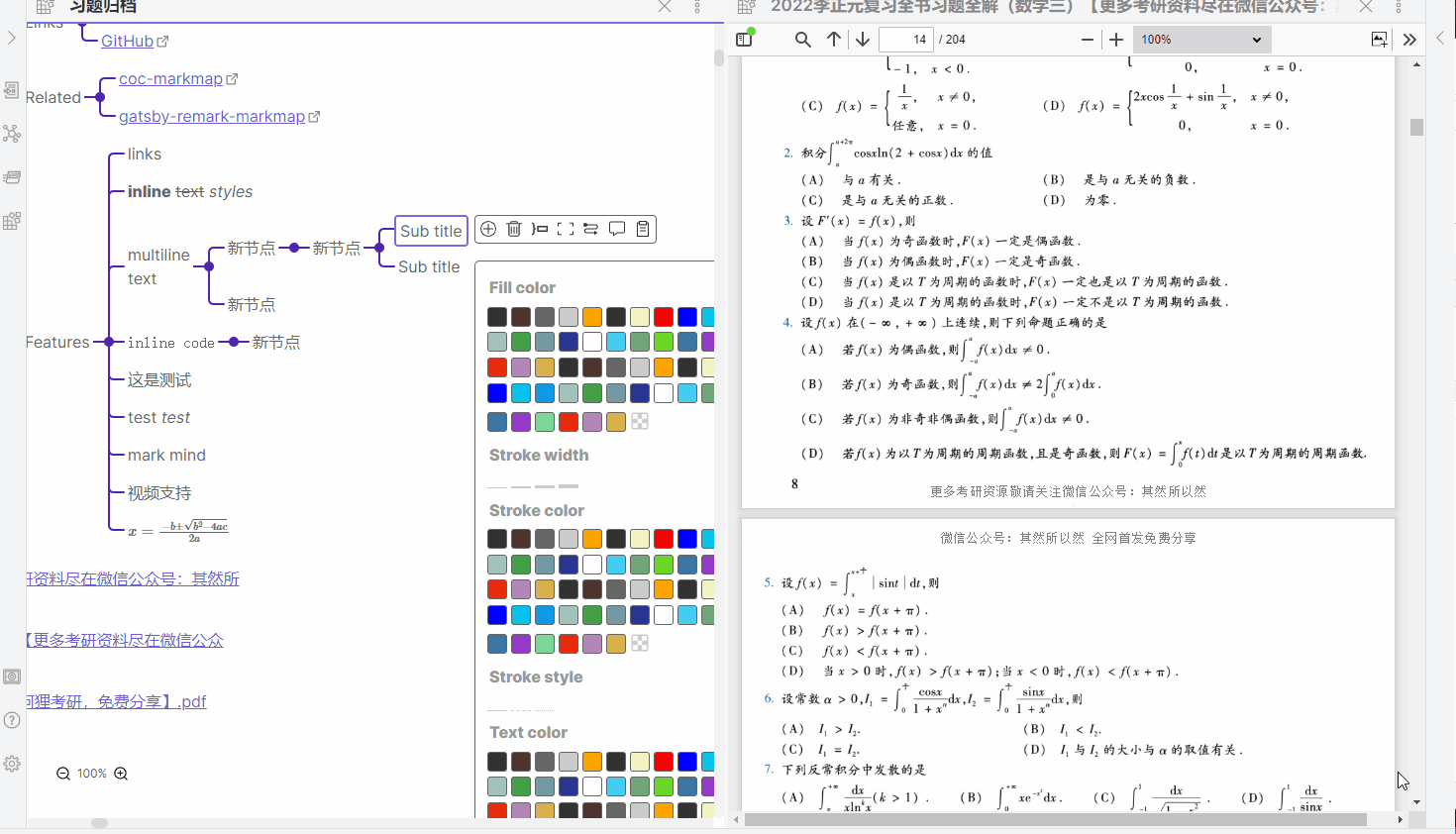
Task: Switch to the 习题归档 tab
Action: point(102,7)
